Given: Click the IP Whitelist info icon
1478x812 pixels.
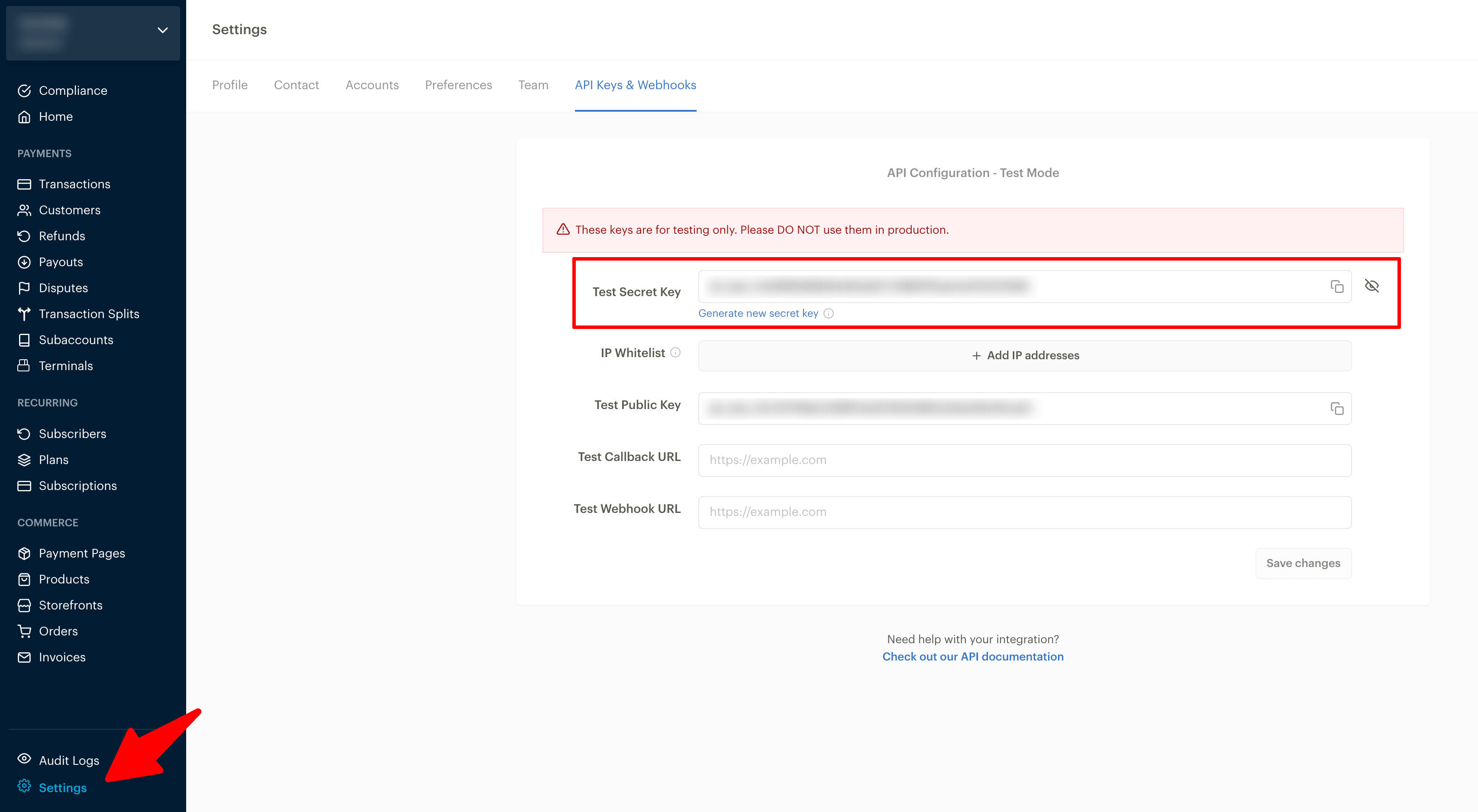Looking at the screenshot, I should click(x=675, y=353).
